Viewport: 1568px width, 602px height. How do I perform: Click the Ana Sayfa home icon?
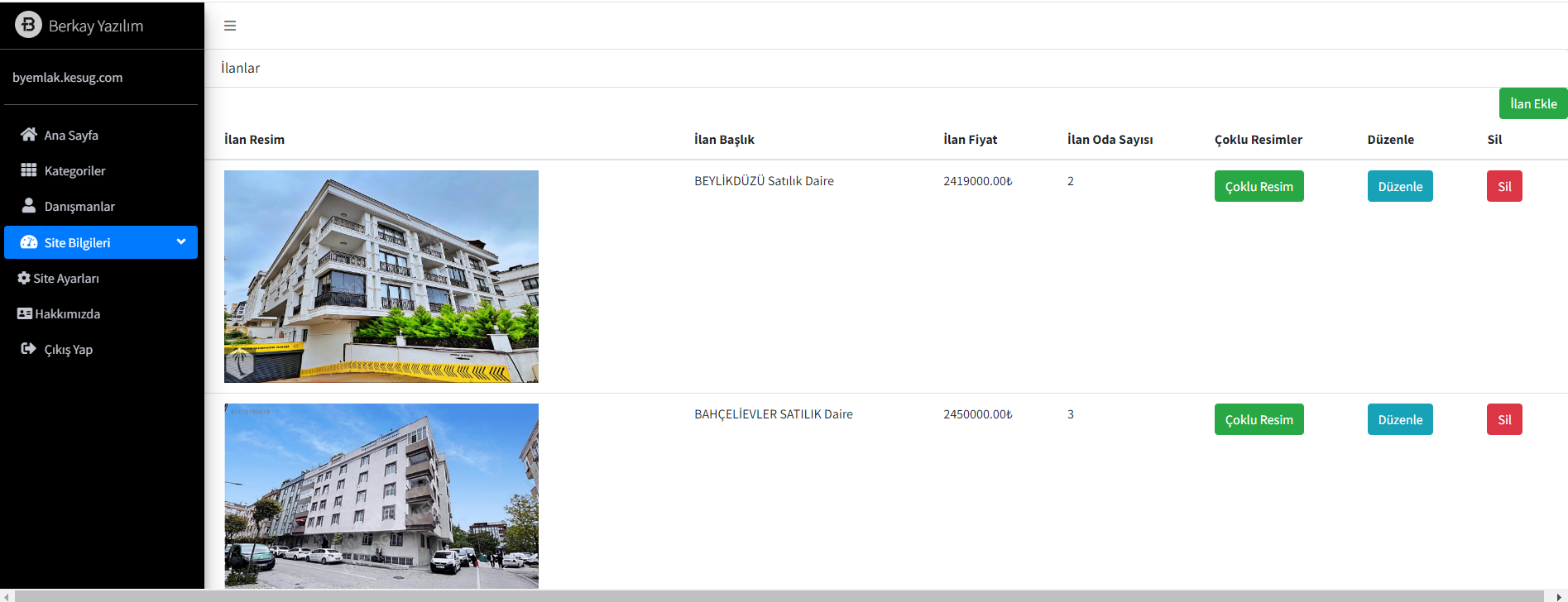click(x=29, y=134)
